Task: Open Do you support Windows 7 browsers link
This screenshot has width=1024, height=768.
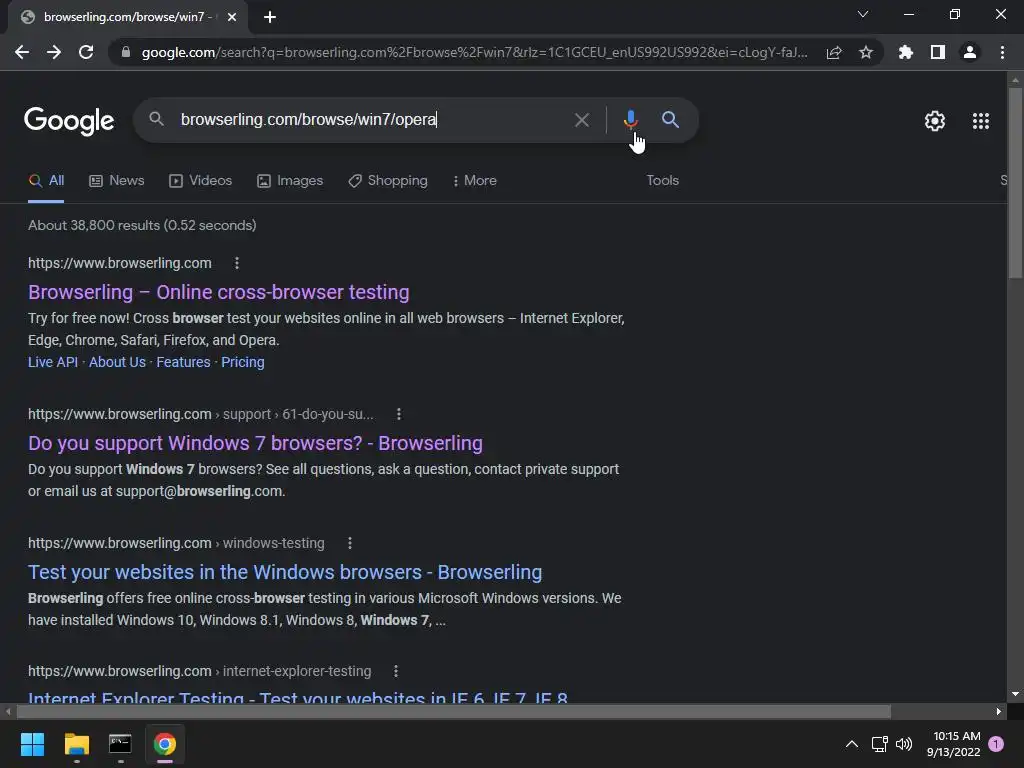Action: [x=255, y=443]
